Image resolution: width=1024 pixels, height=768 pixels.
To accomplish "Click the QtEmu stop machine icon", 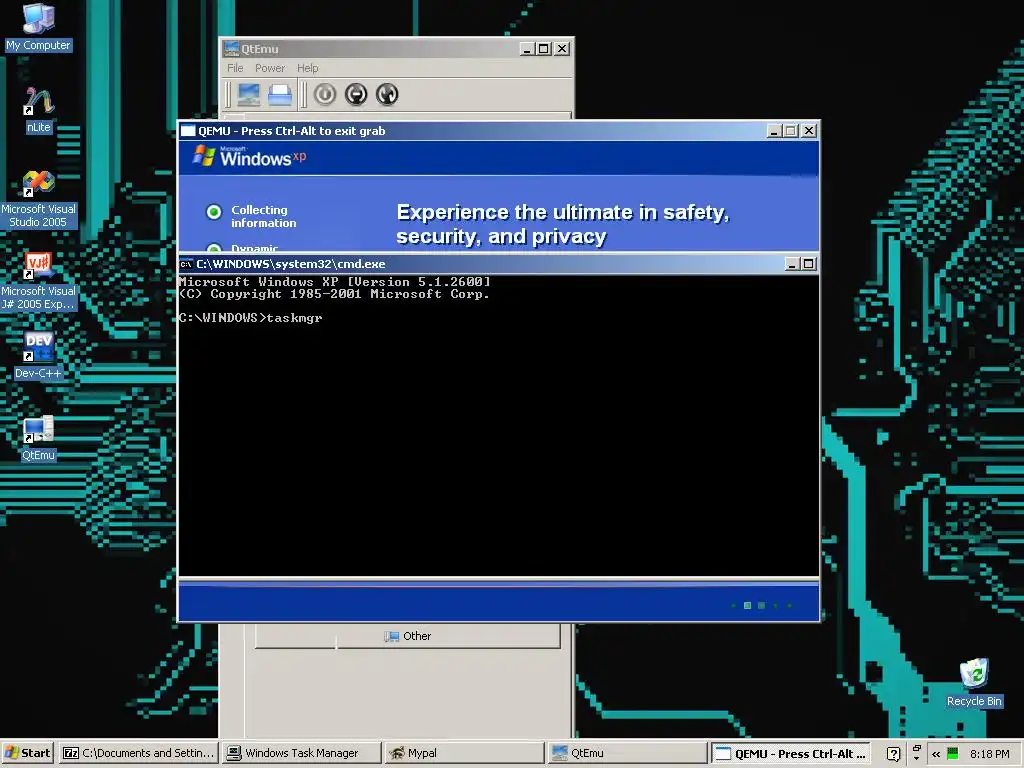I will click(x=356, y=95).
